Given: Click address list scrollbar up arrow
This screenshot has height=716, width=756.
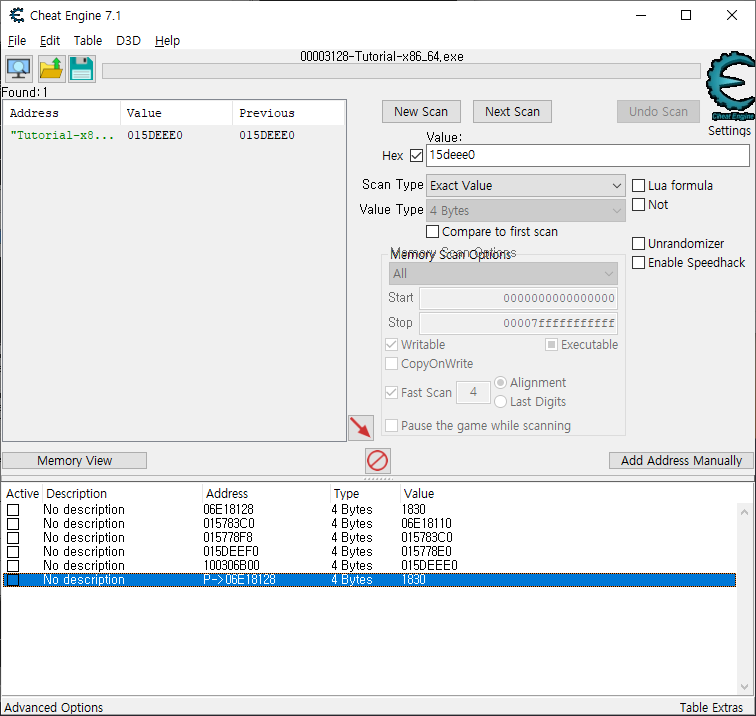Looking at the screenshot, I should [744, 512].
